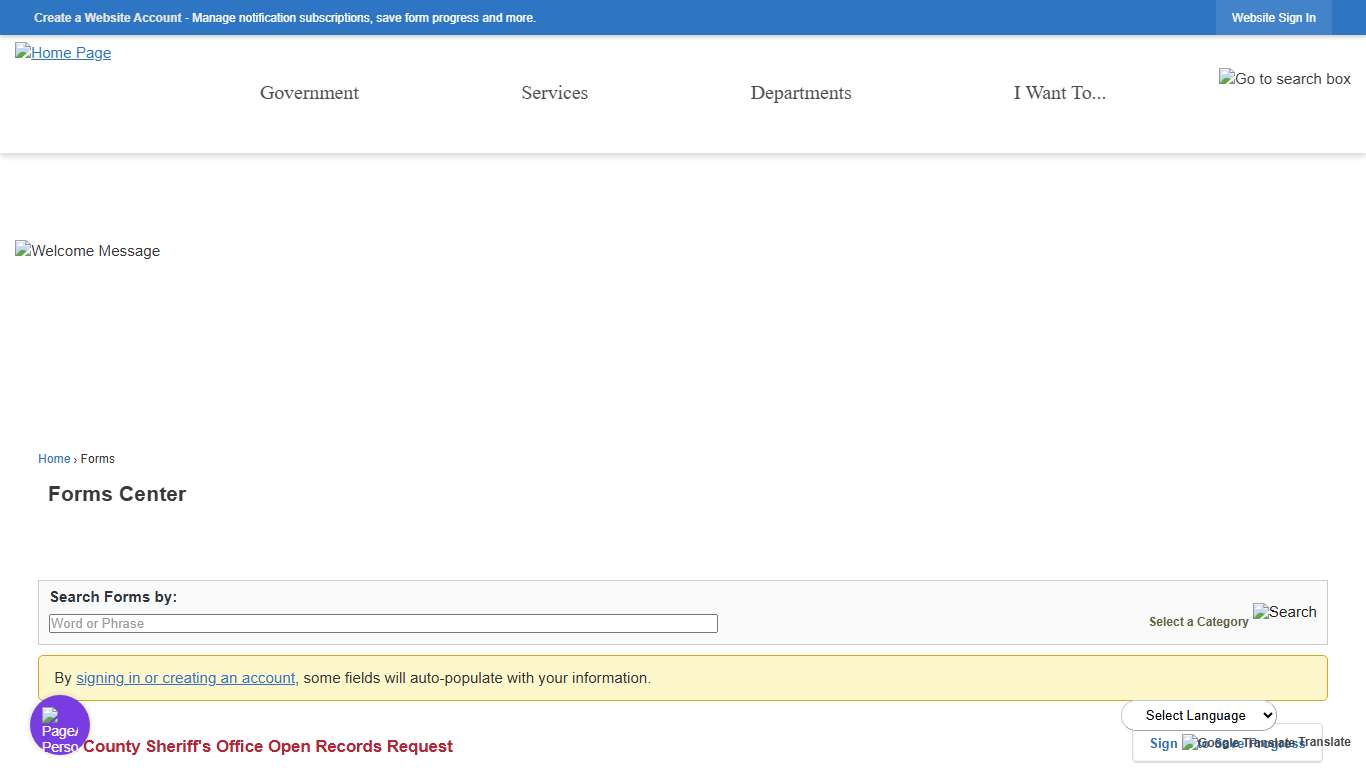
Task: Click the Welcome Message banner image
Action: coord(87,251)
